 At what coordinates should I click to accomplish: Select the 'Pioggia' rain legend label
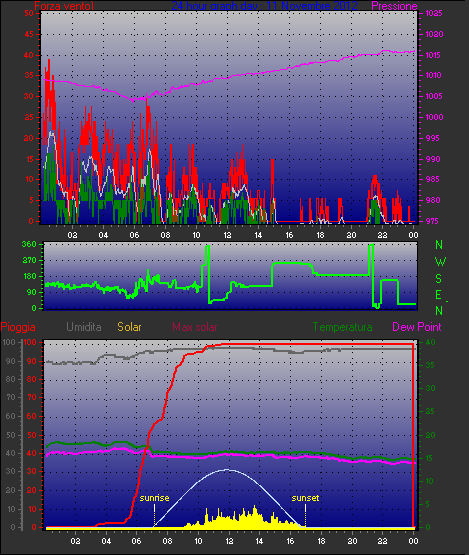click(18, 327)
